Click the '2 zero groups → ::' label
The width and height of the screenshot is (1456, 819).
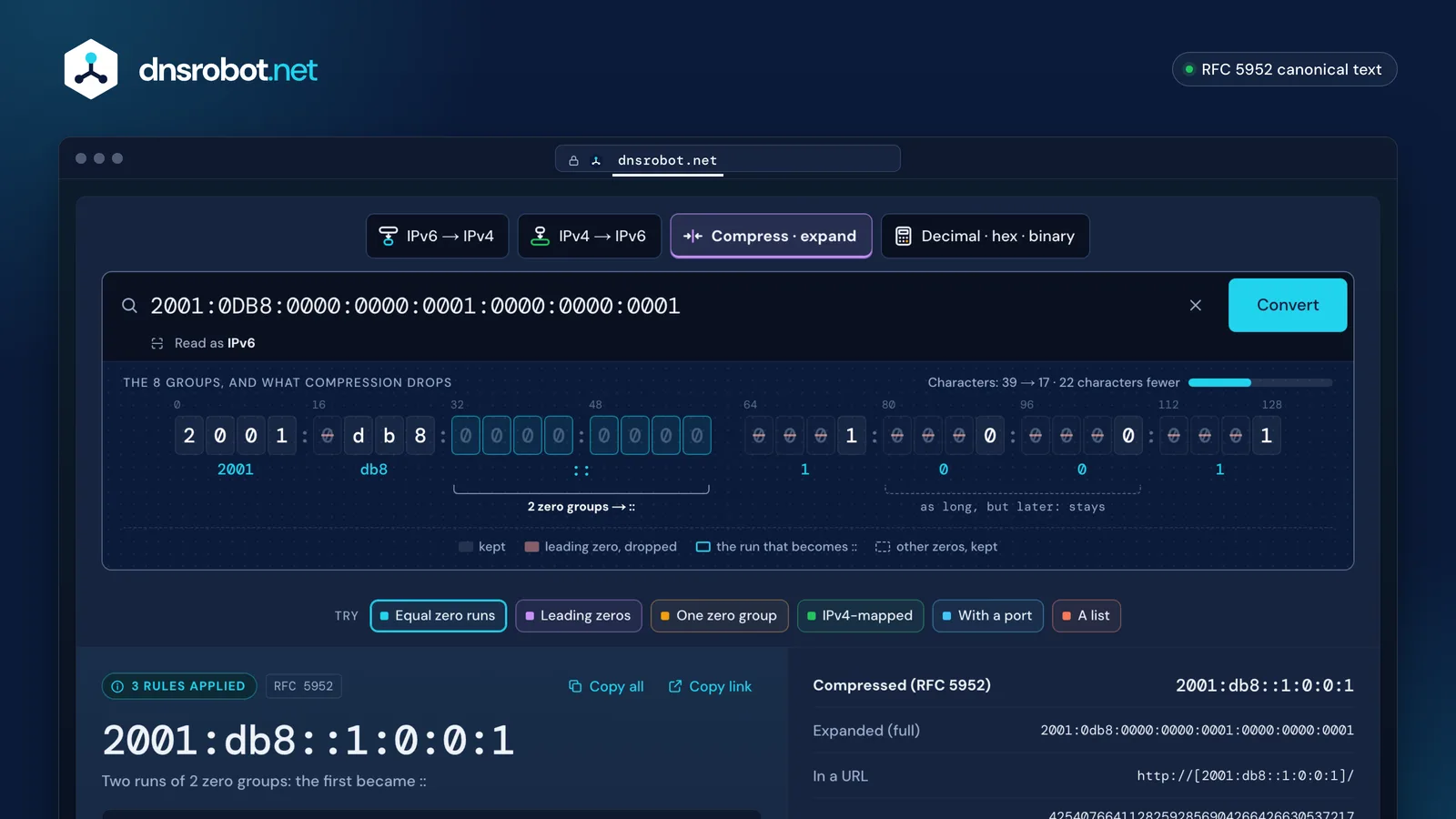pyautogui.click(x=581, y=507)
